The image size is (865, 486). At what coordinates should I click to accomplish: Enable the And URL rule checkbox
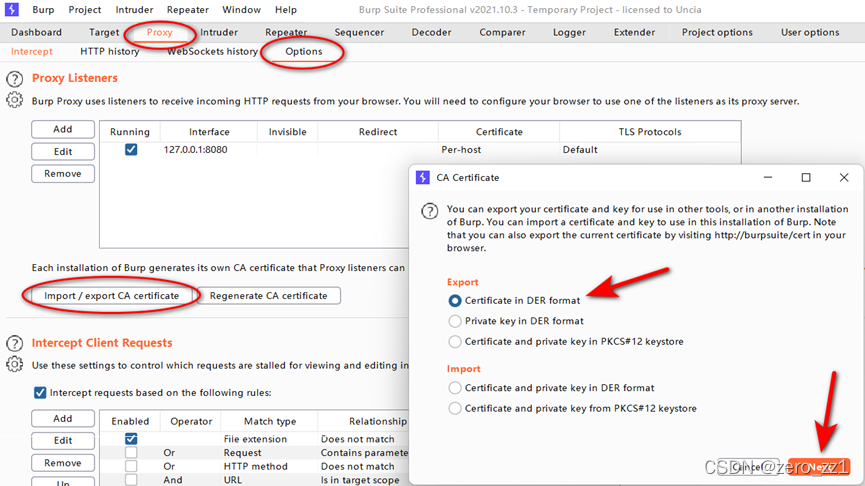[x=131, y=480]
